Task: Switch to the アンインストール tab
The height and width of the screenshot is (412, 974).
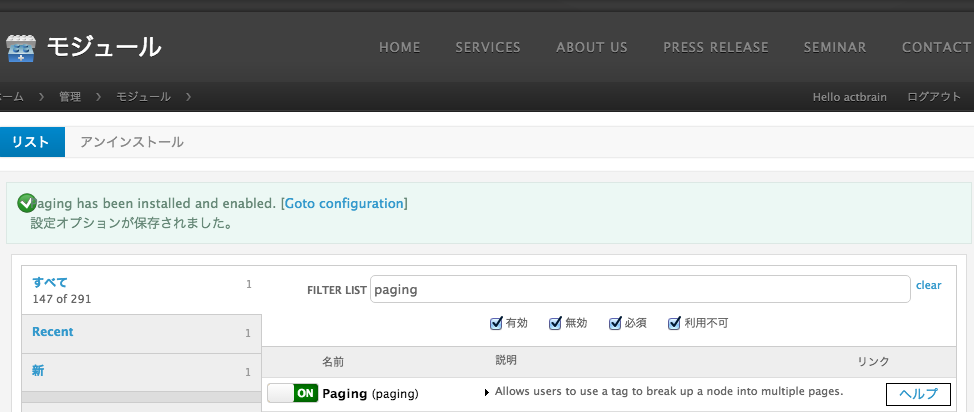Action: pyautogui.click(x=132, y=142)
